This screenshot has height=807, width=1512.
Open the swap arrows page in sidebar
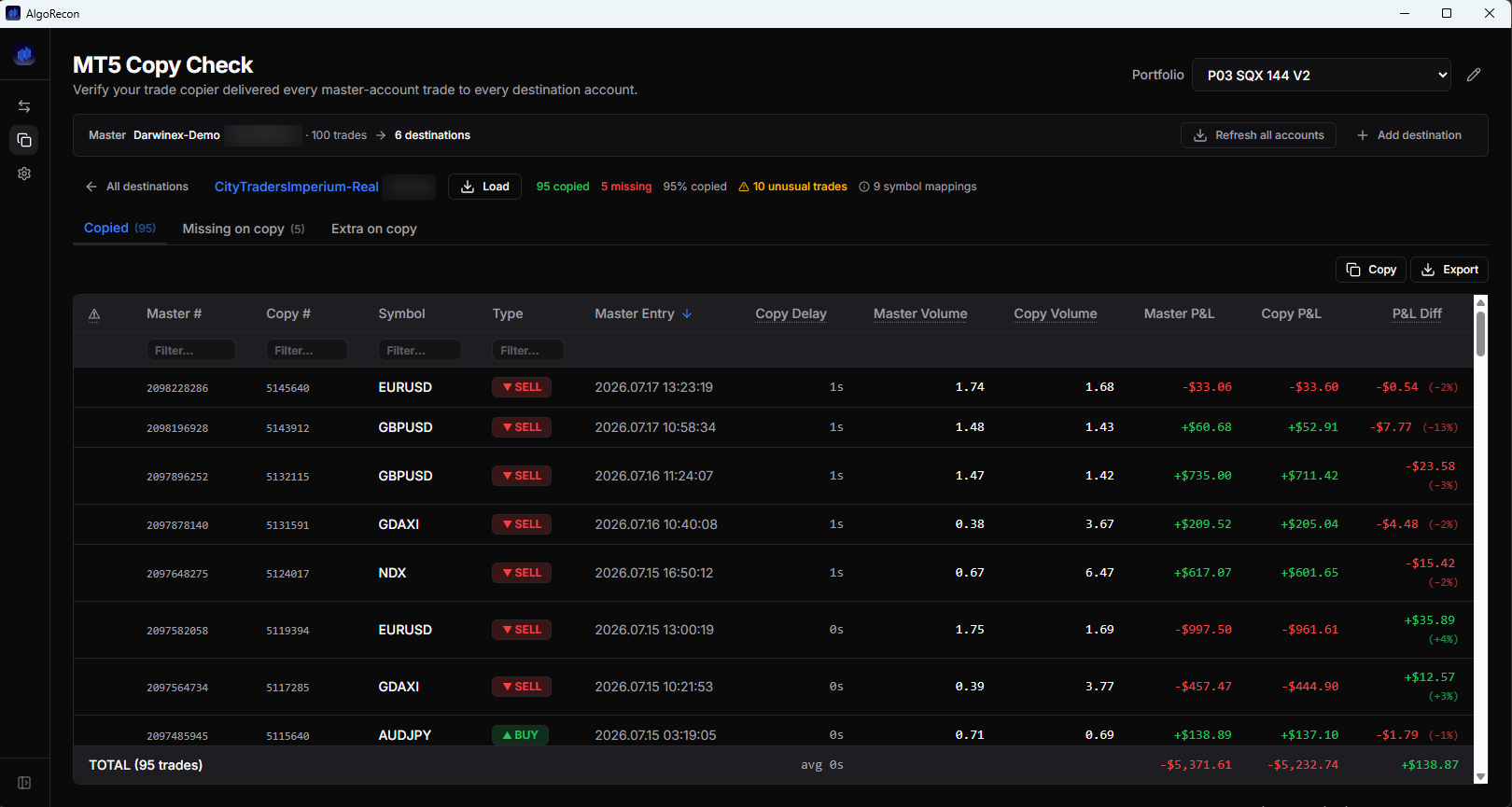pyautogui.click(x=24, y=106)
